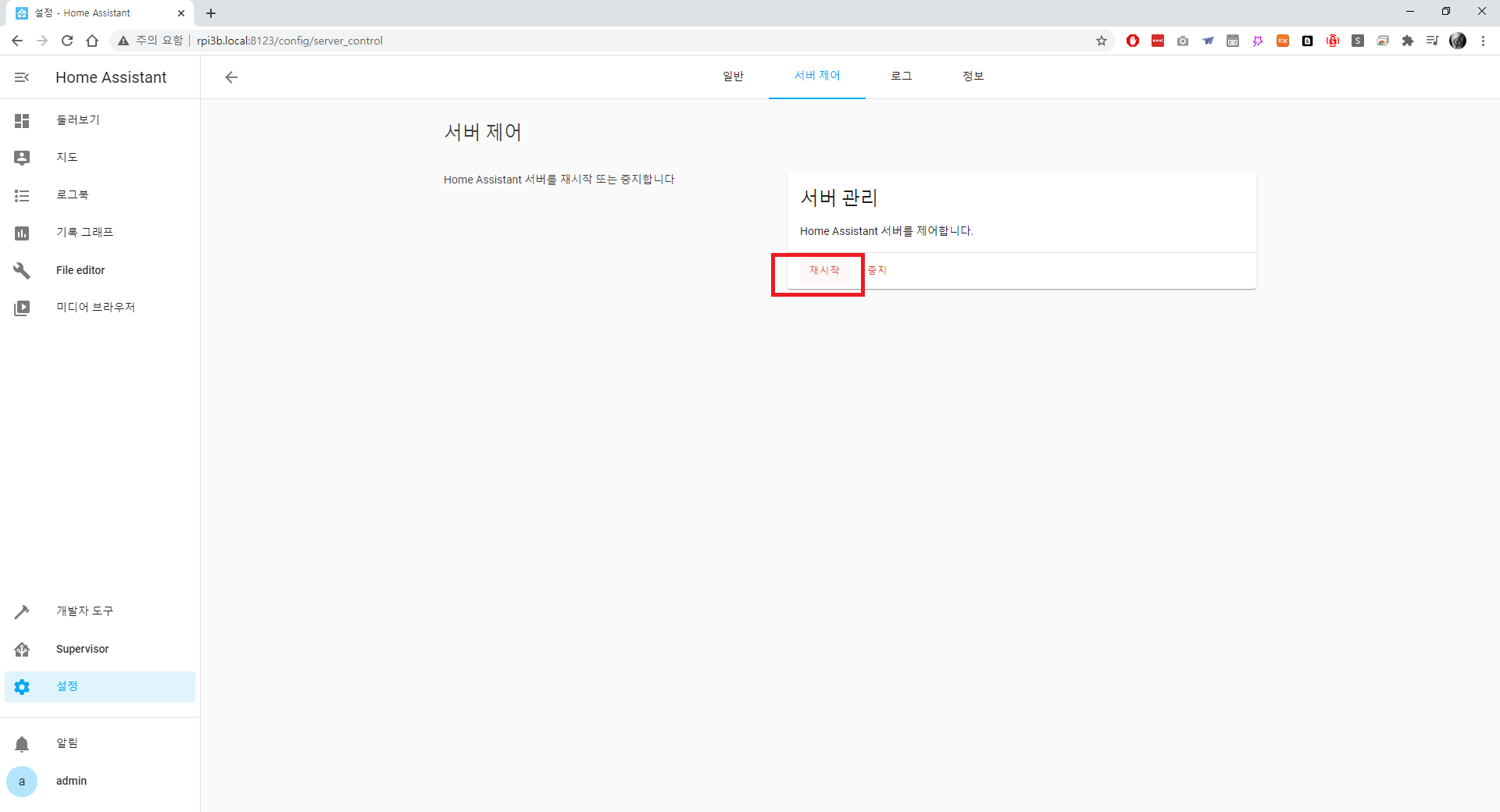The width and height of the screenshot is (1500, 812).
Task: Open a new browser tab
Action: [211, 13]
